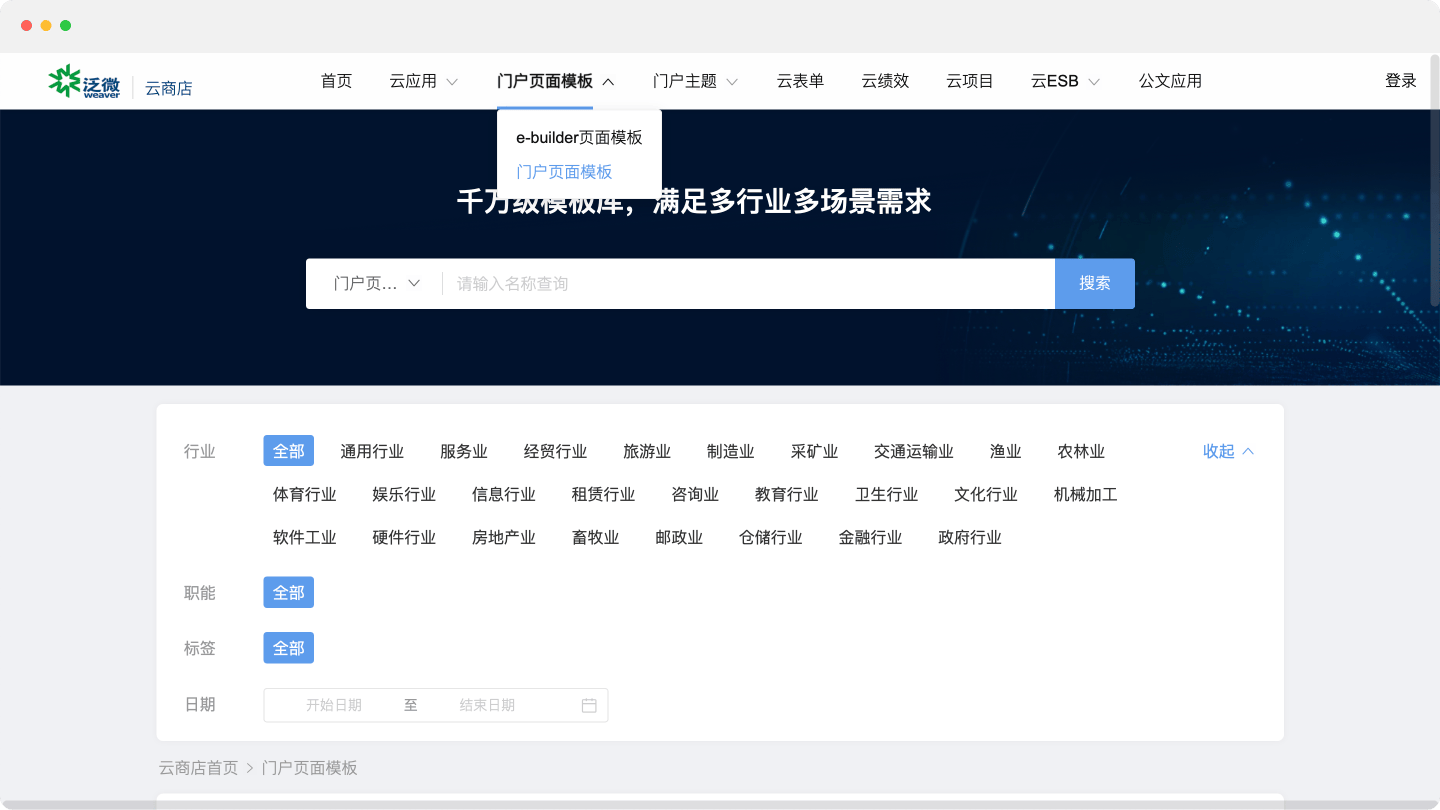Collapse industry list with 收起
This screenshot has width=1440, height=810.
pos(1228,451)
